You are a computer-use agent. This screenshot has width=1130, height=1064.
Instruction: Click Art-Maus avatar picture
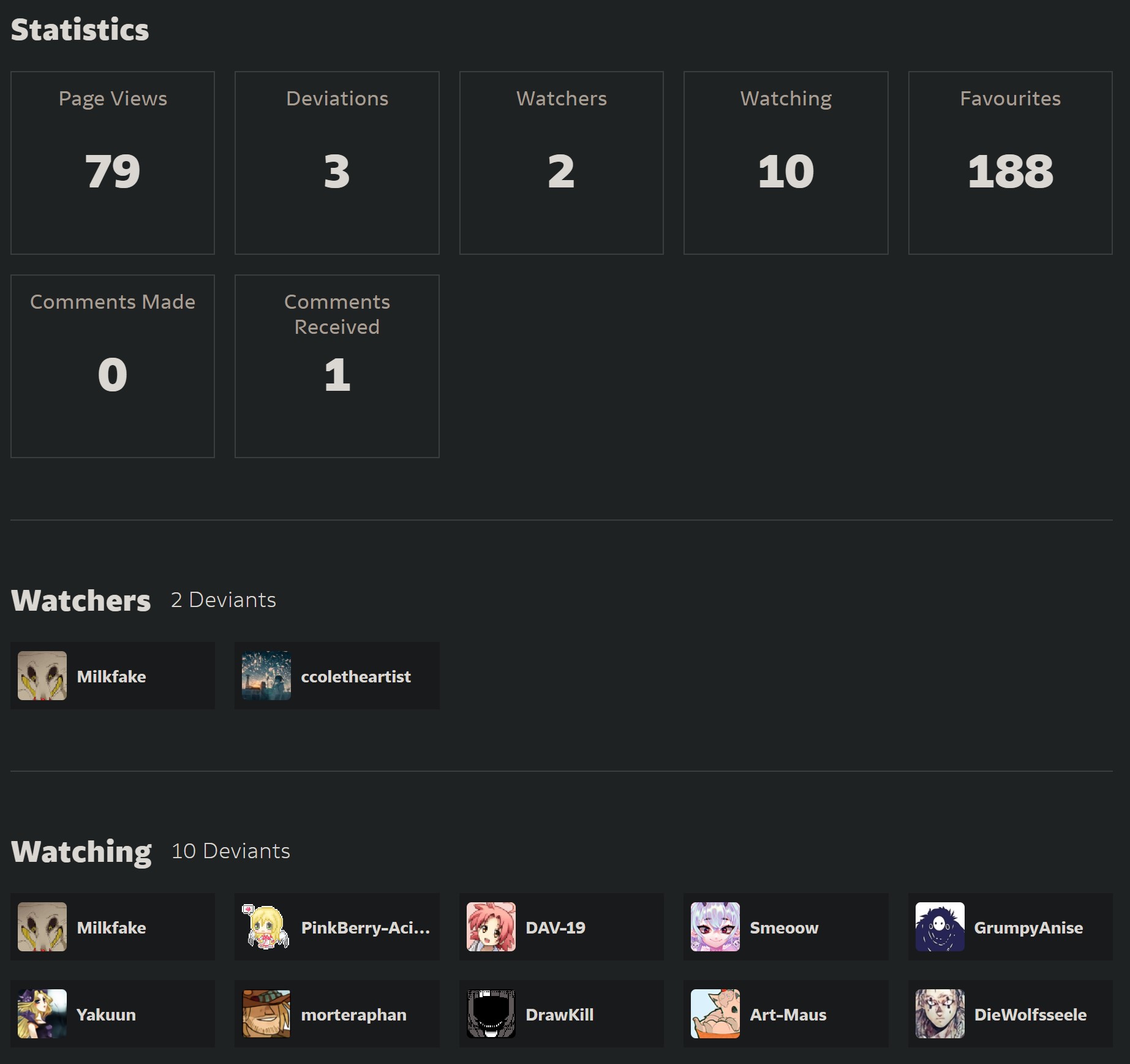point(715,1014)
